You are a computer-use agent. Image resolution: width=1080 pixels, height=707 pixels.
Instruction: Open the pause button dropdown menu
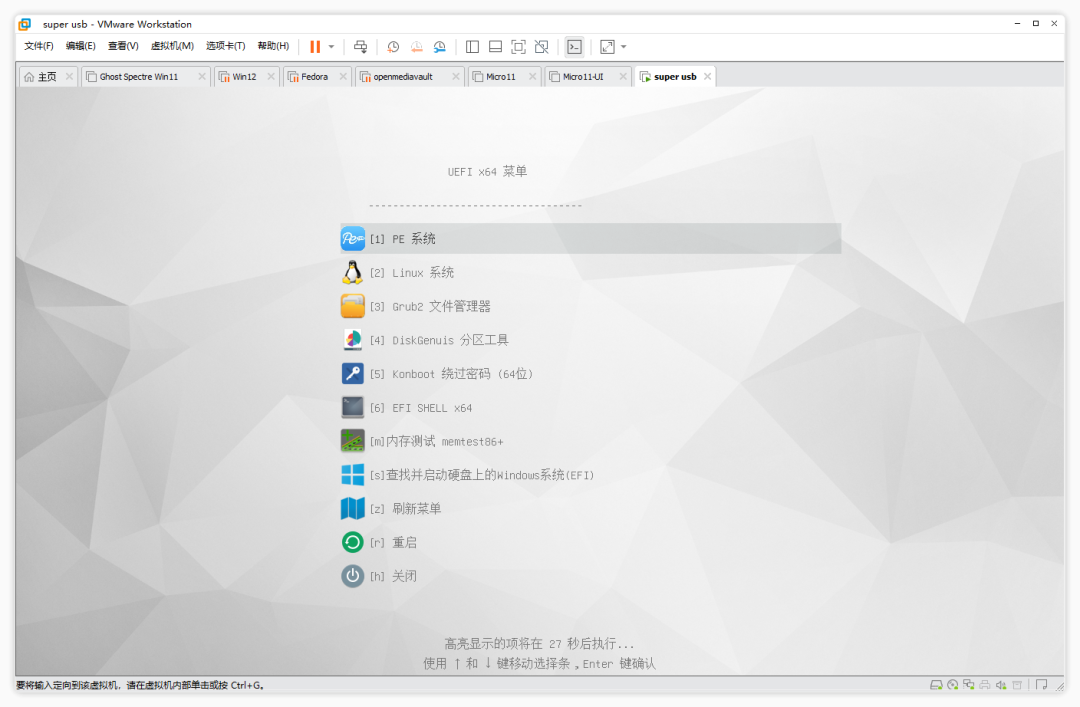(x=330, y=46)
